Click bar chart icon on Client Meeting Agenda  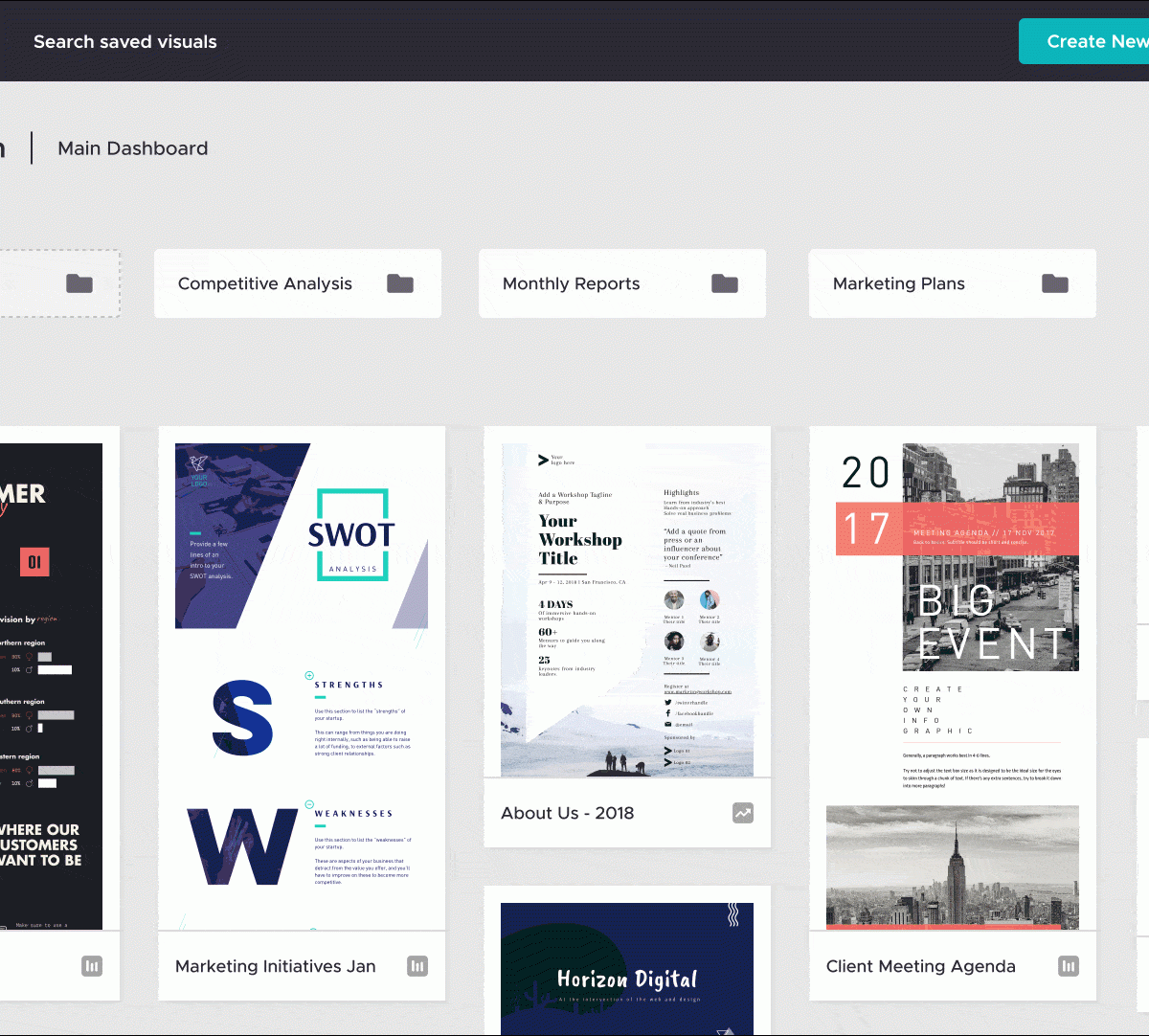1068,966
